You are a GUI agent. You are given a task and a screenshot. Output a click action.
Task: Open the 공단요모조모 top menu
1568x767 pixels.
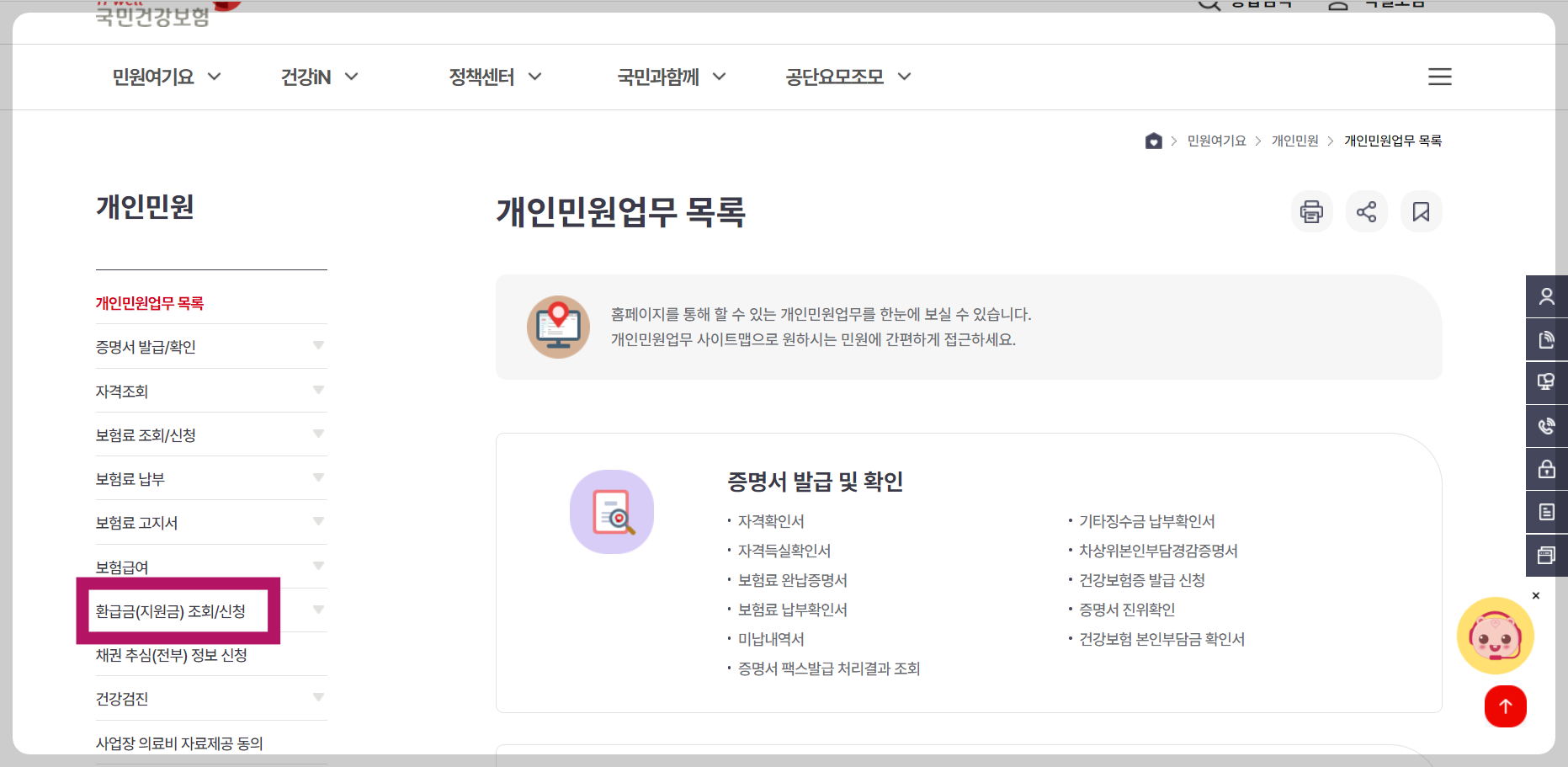(848, 77)
